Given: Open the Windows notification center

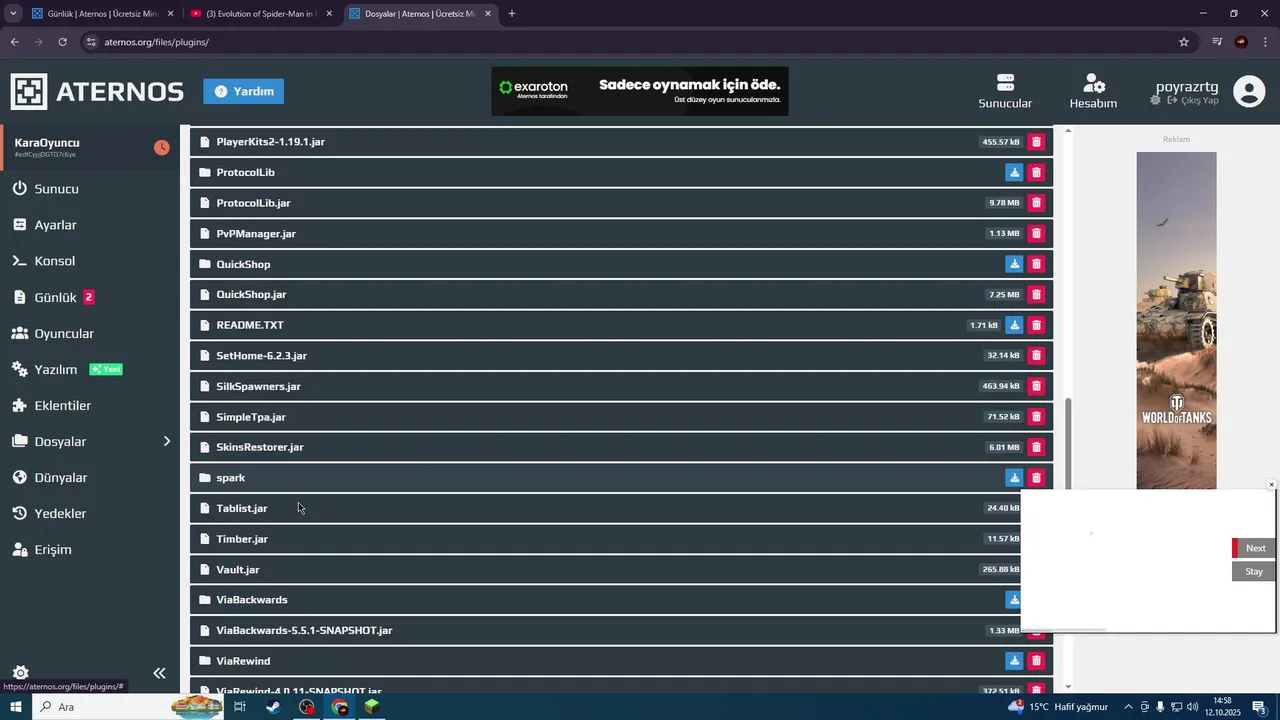Looking at the screenshot, I should click(x=1260, y=707).
